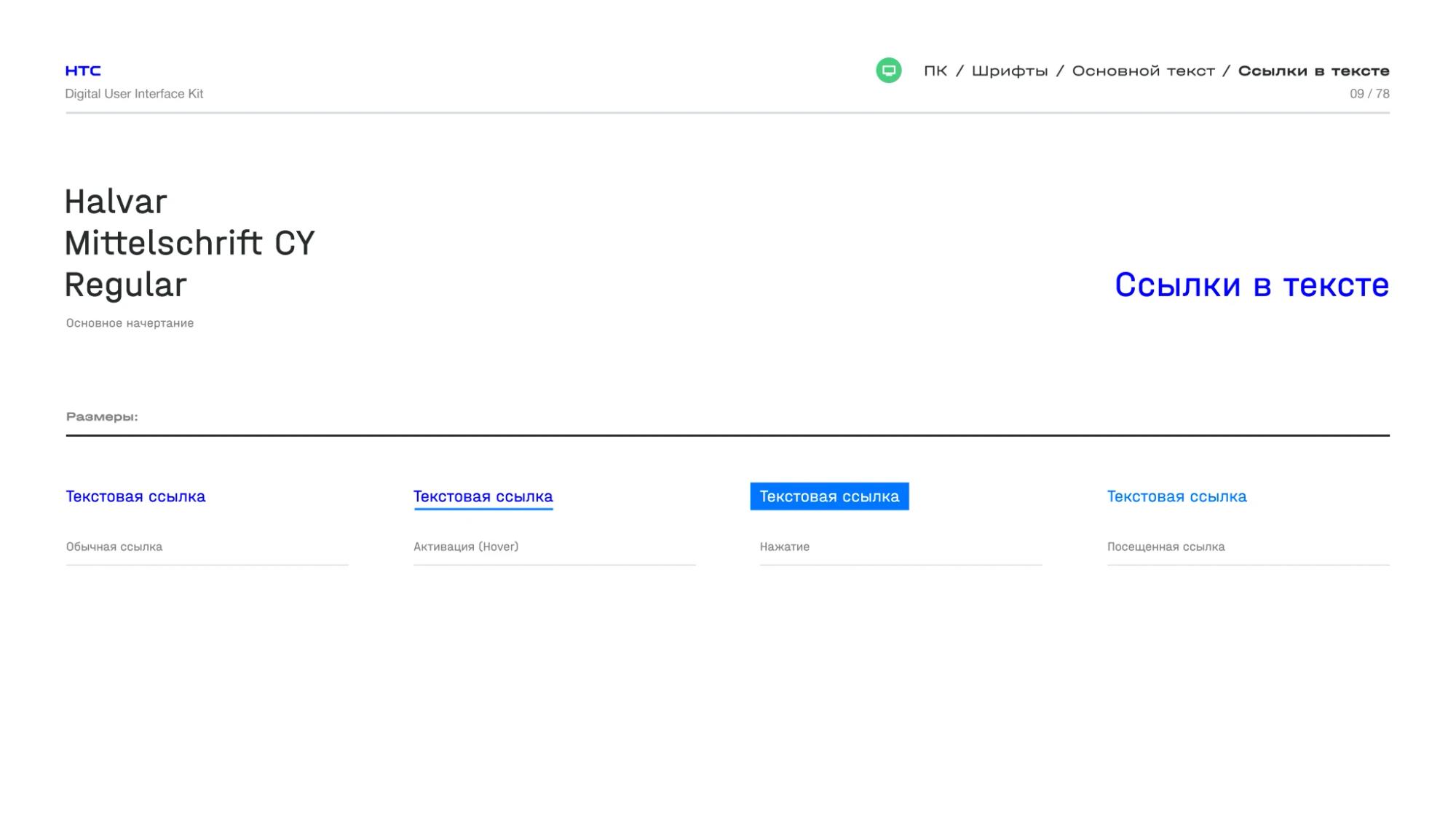Click the Размеры: section label
The width and height of the screenshot is (1456, 818).
pyautogui.click(x=102, y=416)
